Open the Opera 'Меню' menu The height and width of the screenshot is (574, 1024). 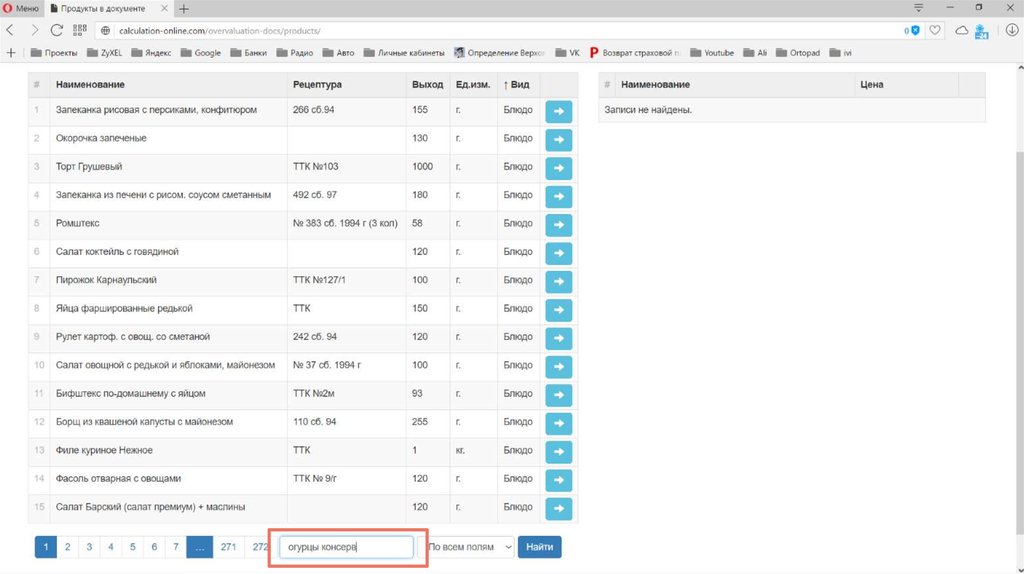point(20,8)
